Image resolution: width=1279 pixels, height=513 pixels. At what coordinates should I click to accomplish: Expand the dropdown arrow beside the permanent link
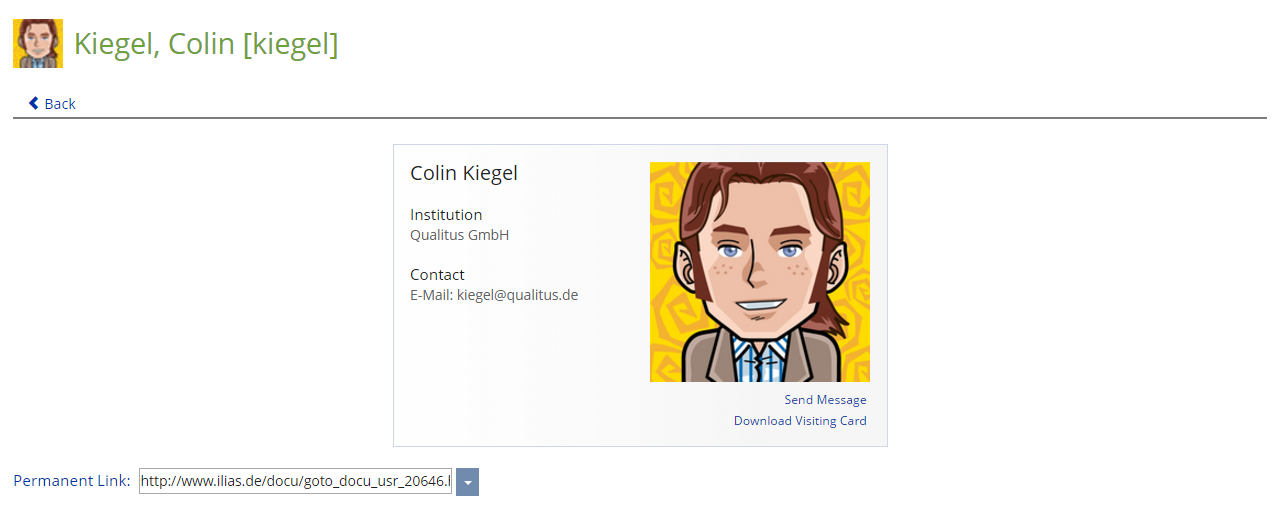click(x=467, y=481)
